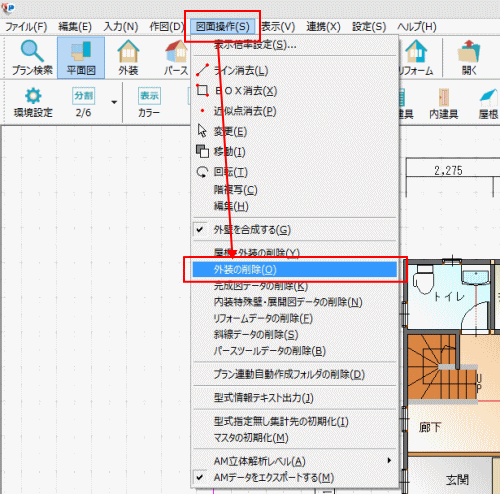This screenshot has width=500, height=494.
Task: Open the 環境設定 gear icon
Action: (33, 103)
